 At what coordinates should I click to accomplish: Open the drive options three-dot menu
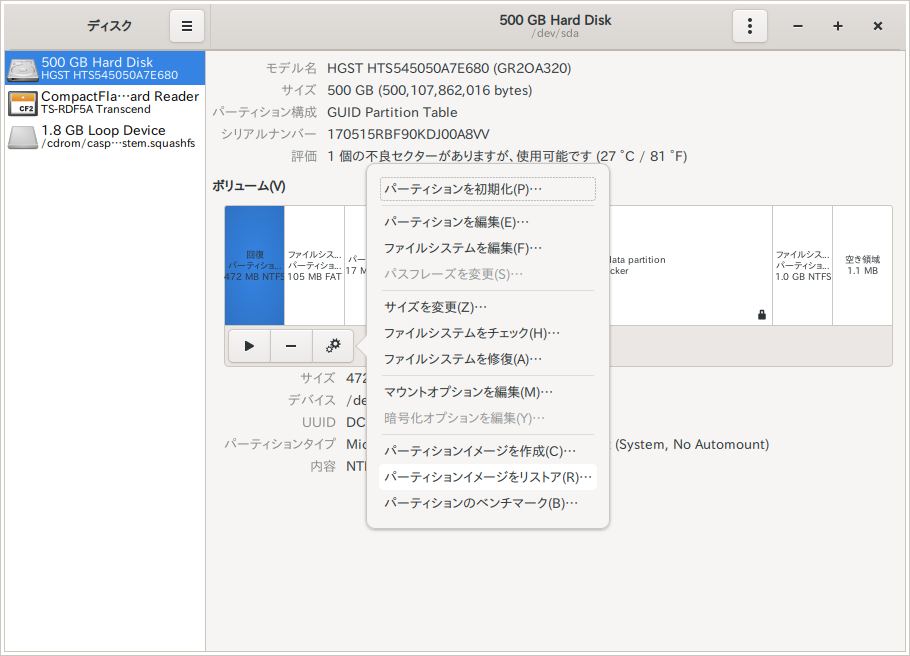(x=750, y=26)
